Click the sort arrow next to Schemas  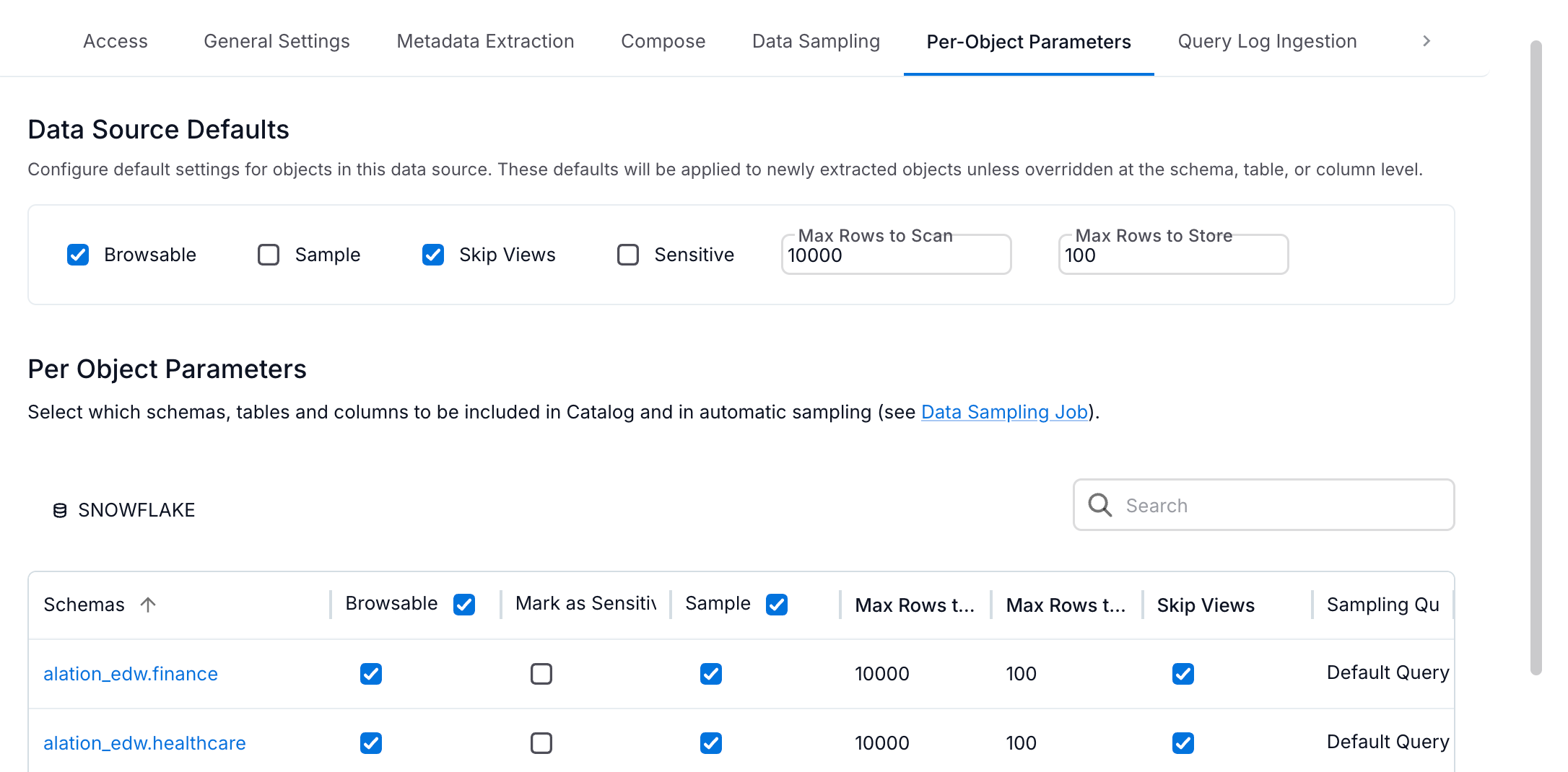(149, 605)
